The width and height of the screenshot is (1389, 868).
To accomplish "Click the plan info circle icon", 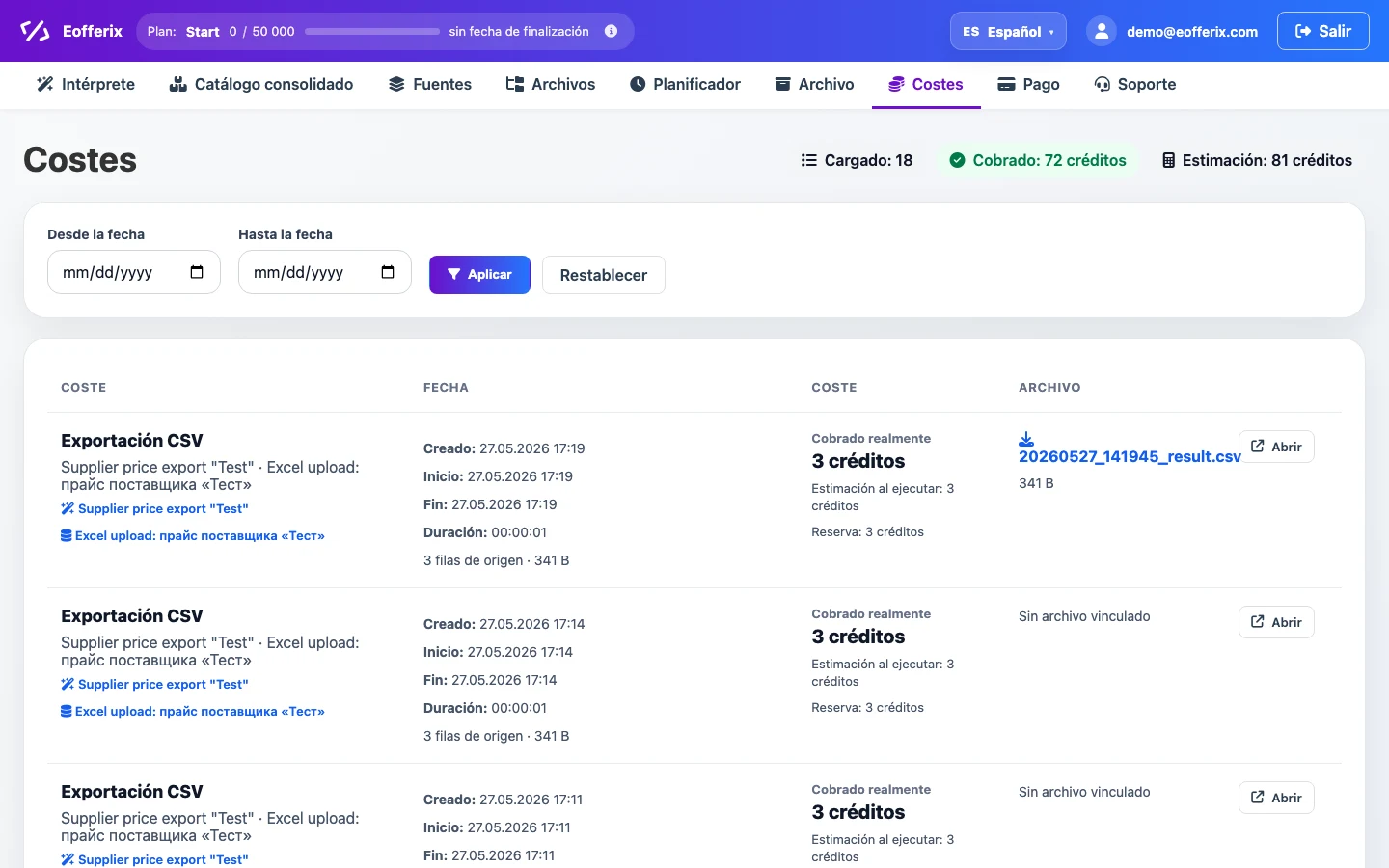I will coord(611,31).
